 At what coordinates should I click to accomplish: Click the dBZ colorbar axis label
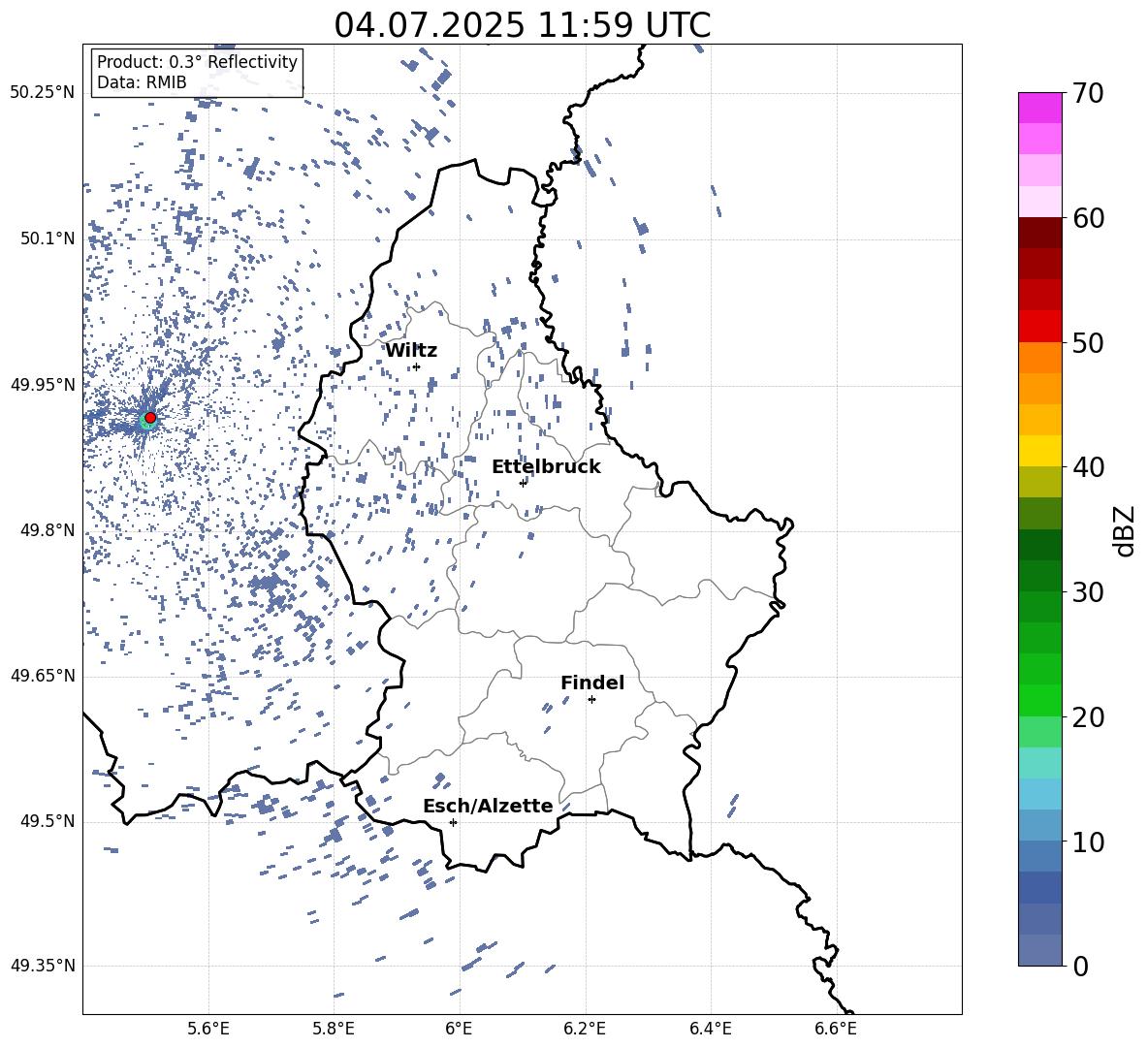click(1124, 531)
